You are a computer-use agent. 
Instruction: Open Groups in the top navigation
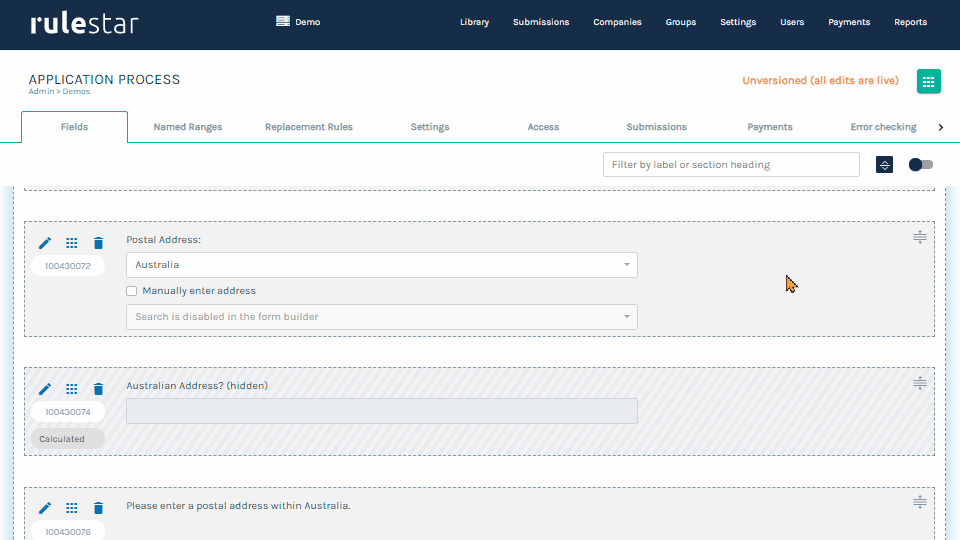(x=681, y=22)
